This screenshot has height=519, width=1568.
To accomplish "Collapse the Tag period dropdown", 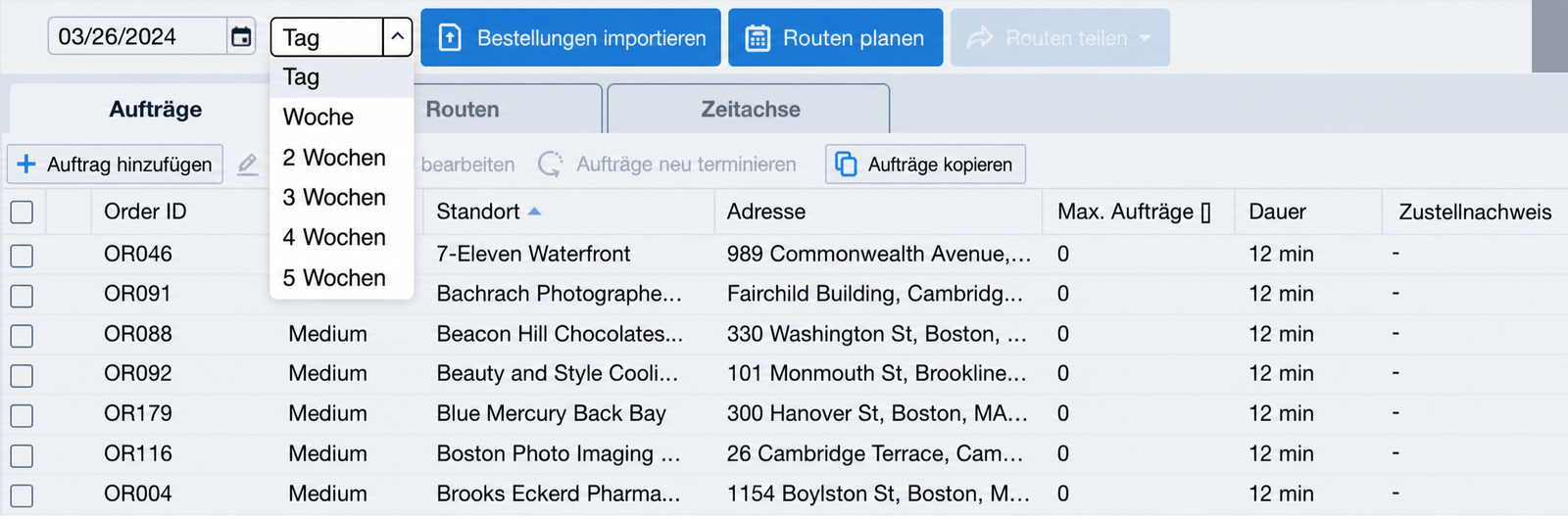I will pos(397,37).
